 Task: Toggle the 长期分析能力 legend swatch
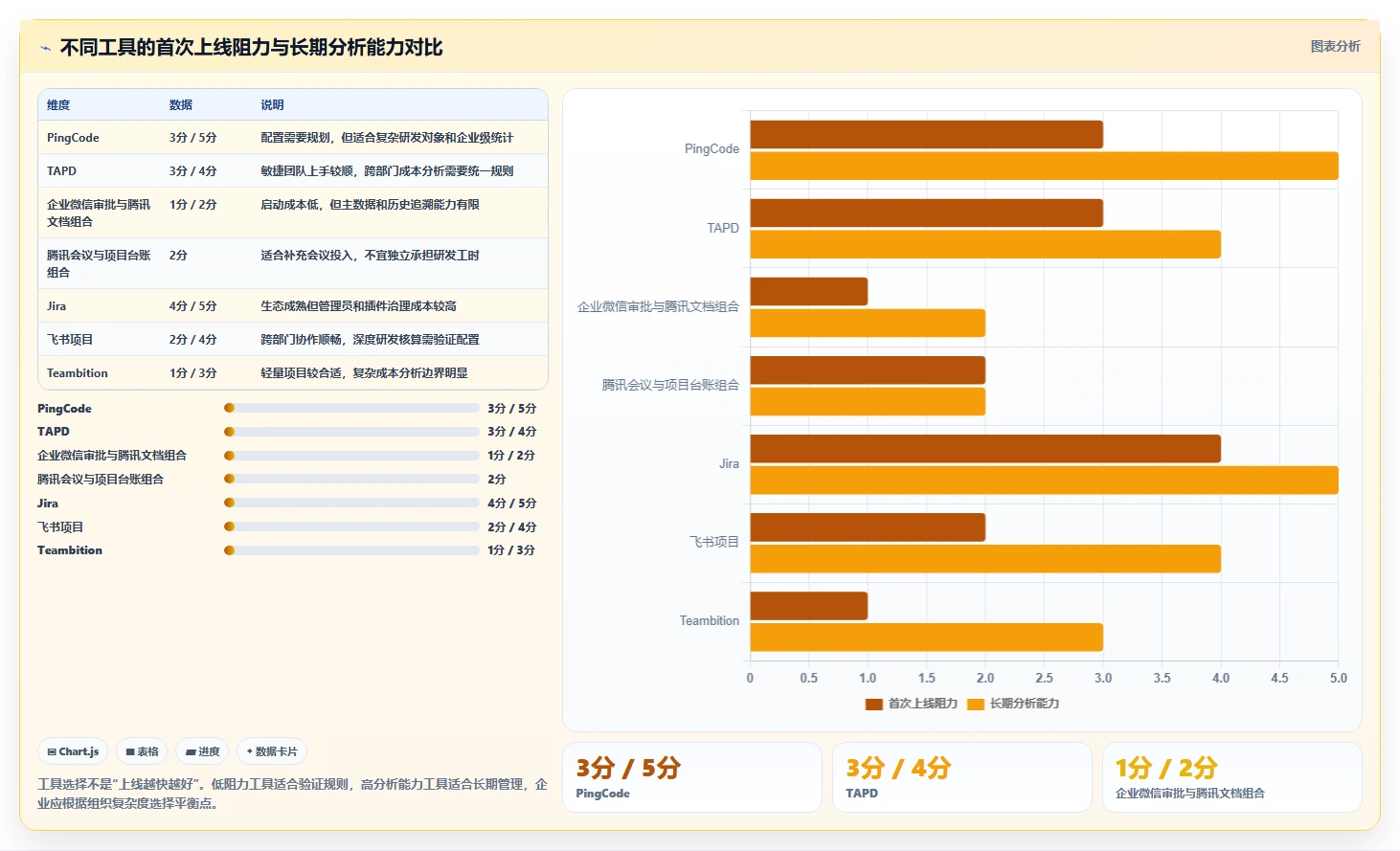click(x=976, y=704)
